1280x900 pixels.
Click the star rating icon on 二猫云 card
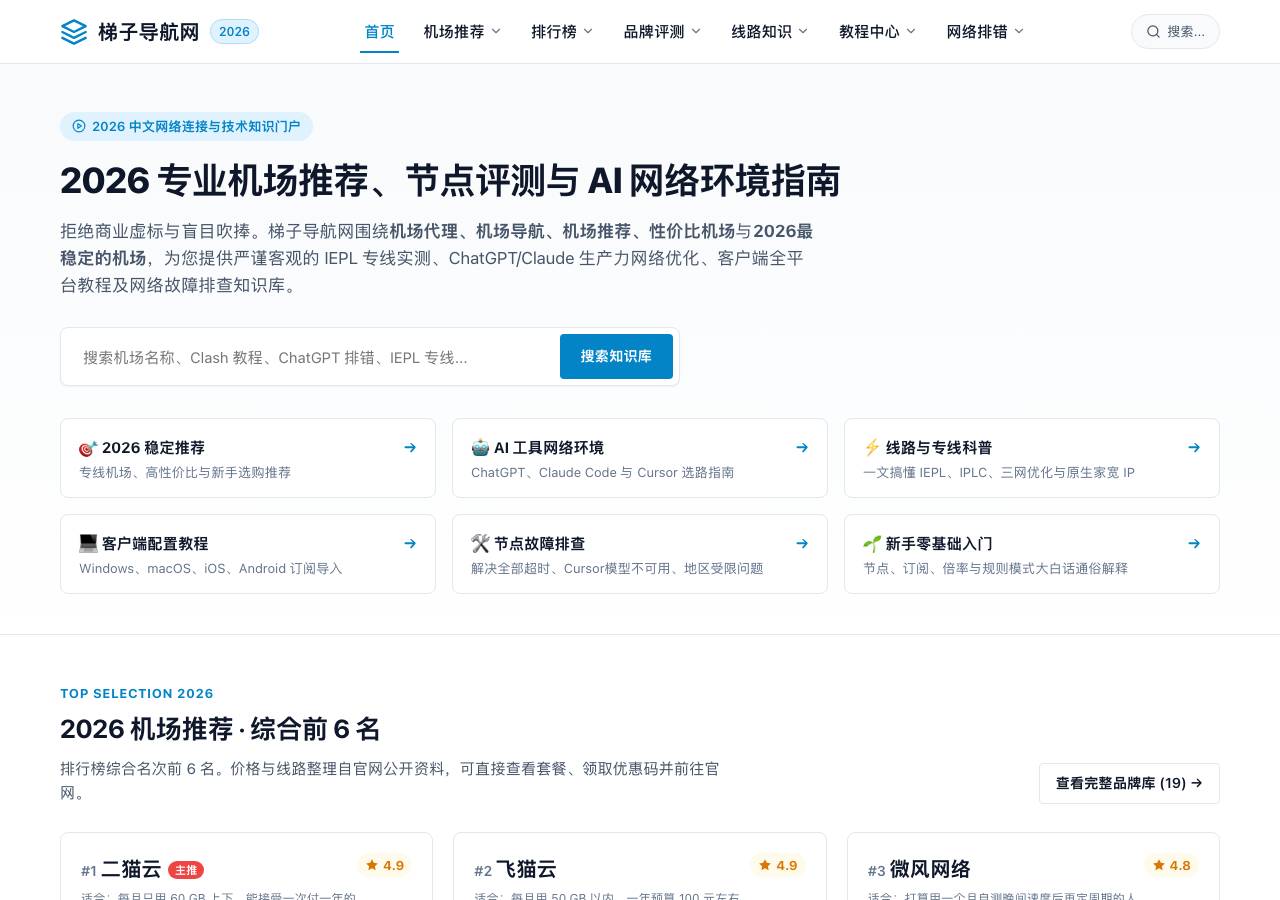click(x=372, y=865)
